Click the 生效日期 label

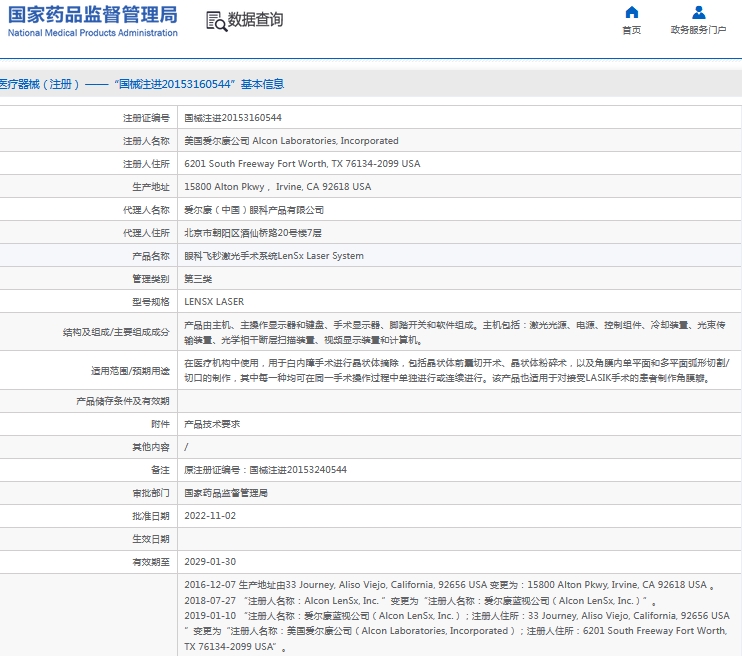151,539
